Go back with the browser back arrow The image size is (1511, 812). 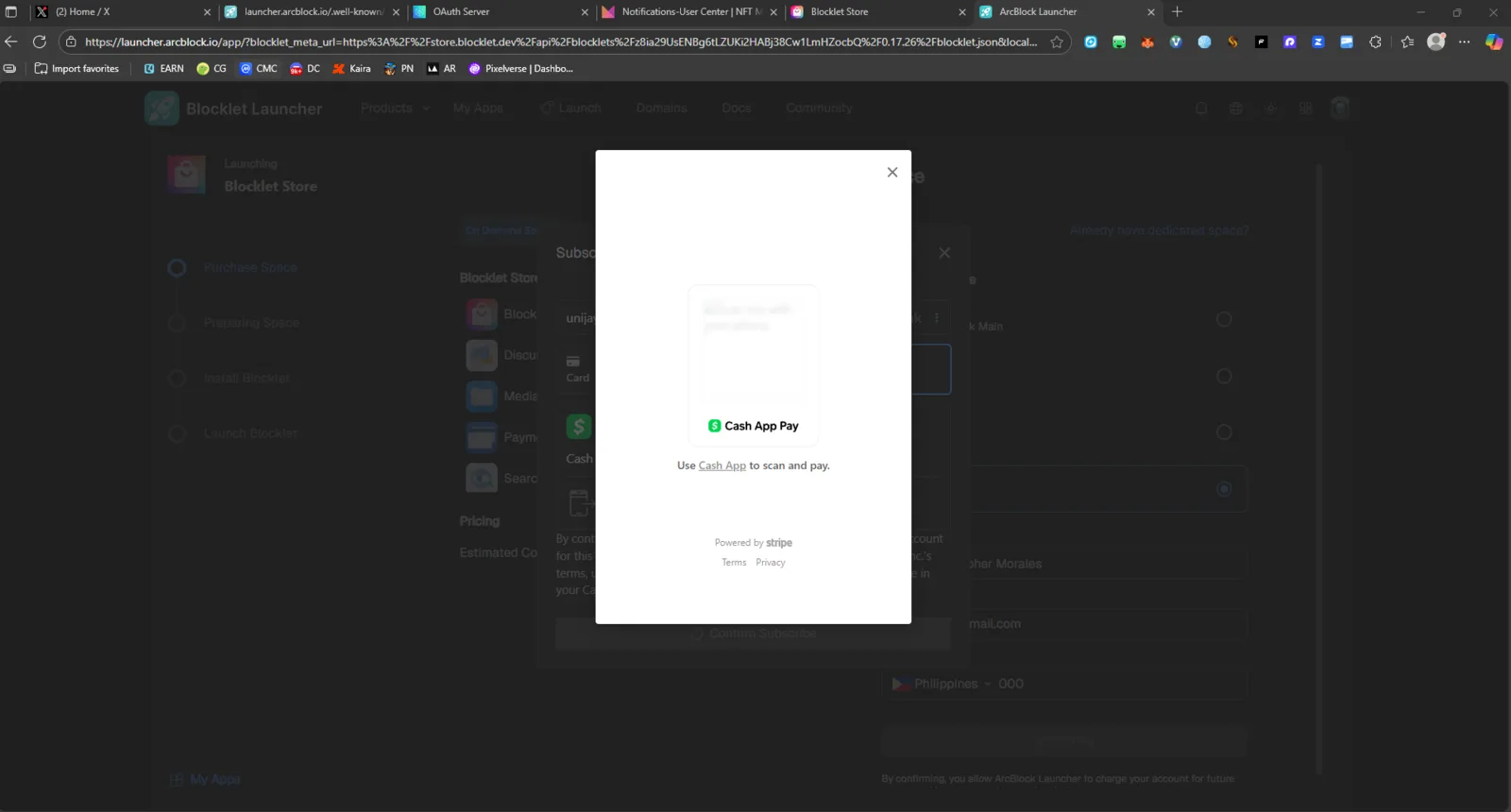(x=11, y=42)
